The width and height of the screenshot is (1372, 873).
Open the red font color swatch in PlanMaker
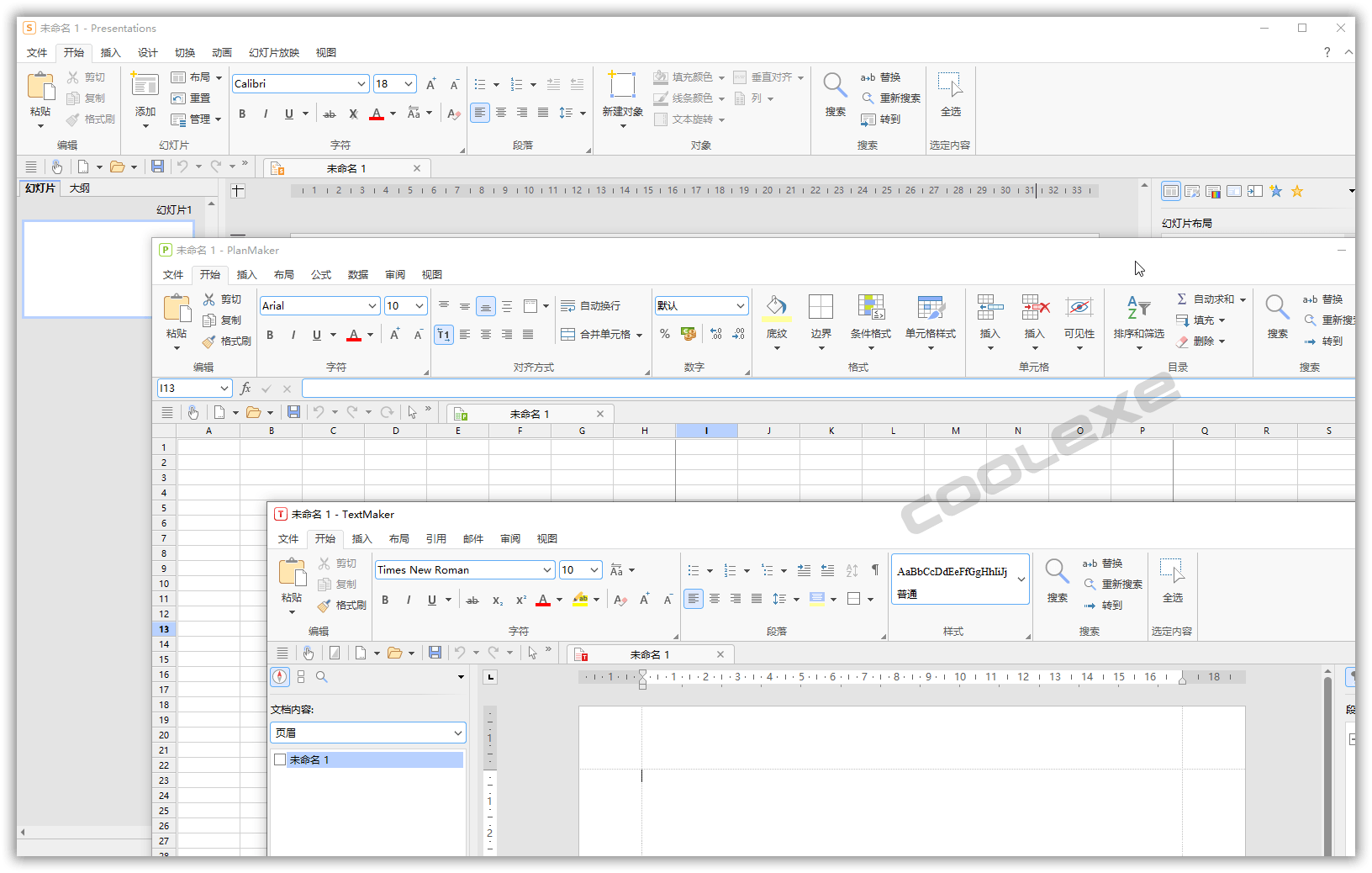[x=354, y=335]
